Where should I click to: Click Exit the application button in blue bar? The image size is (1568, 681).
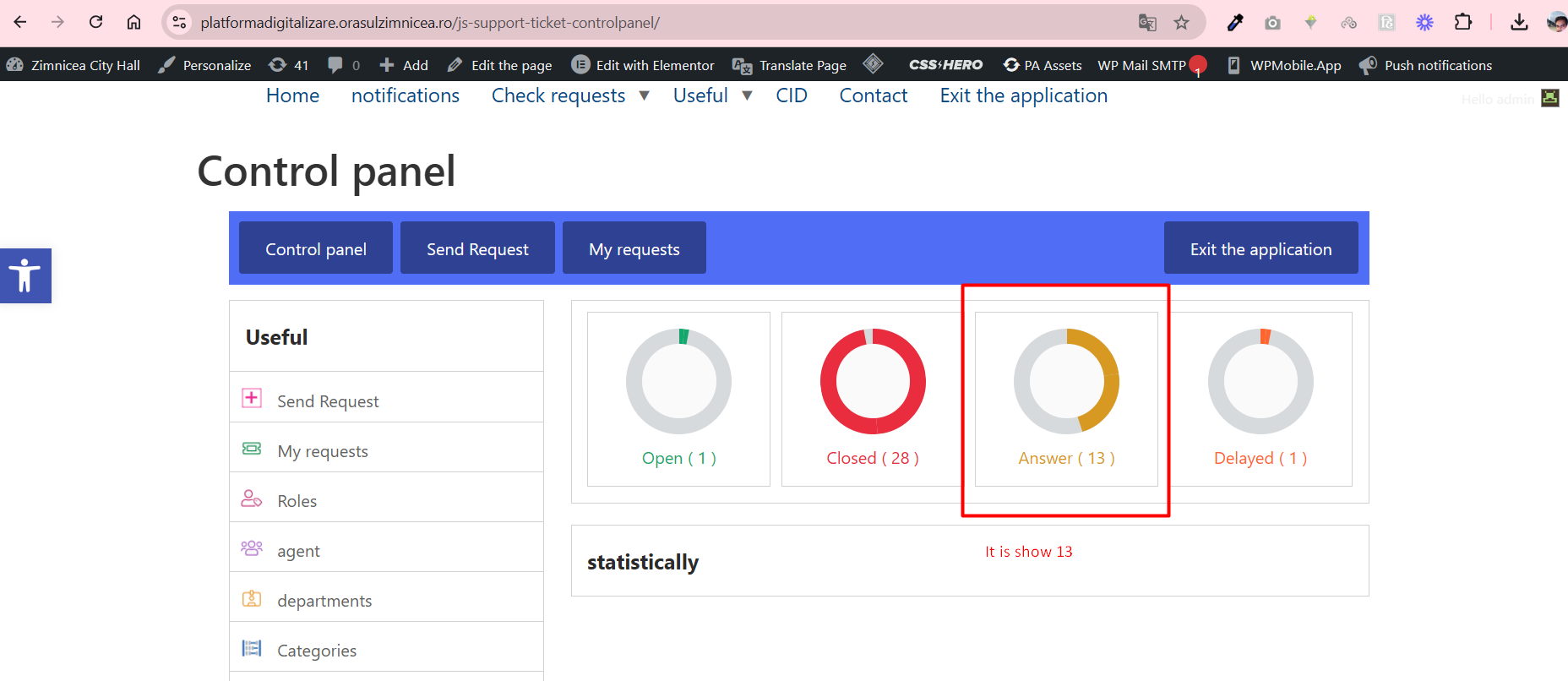click(1261, 248)
